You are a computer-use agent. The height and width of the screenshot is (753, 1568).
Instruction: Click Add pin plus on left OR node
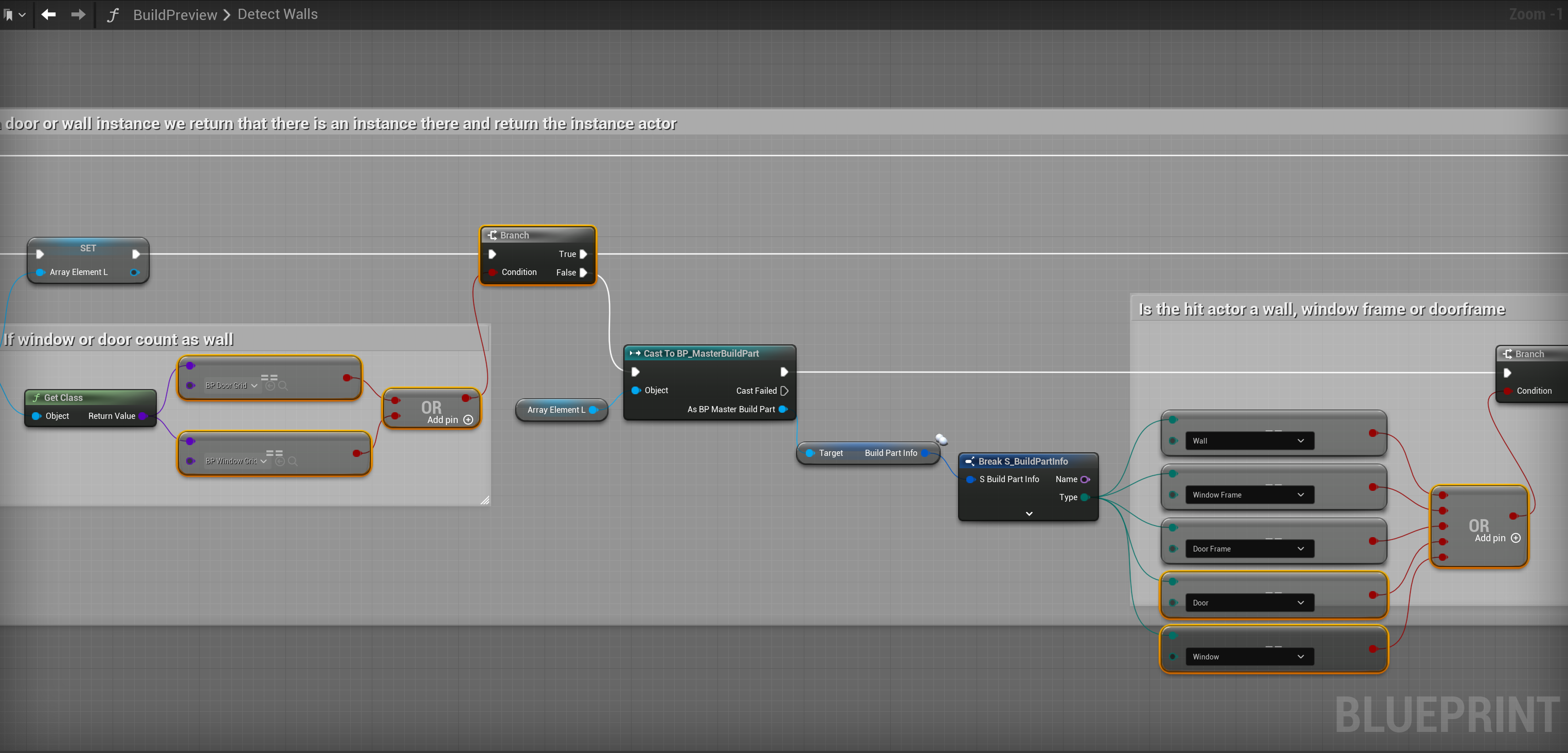(468, 420)
